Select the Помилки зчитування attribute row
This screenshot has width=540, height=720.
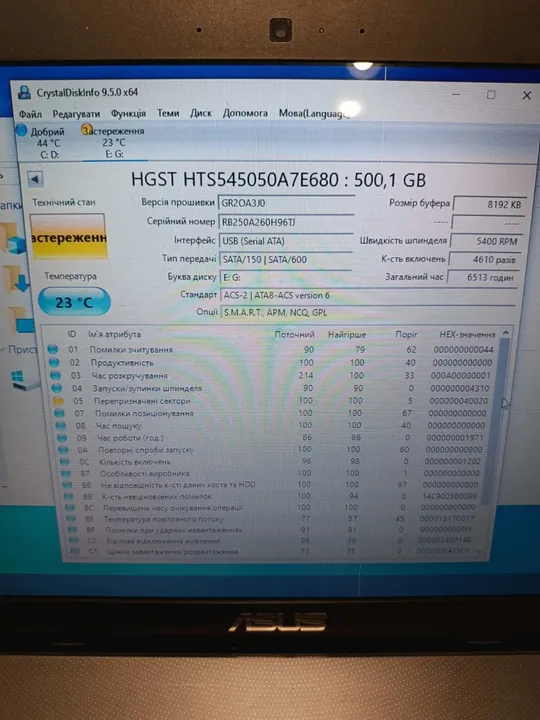pyautogui.click(x=271, y=349)
